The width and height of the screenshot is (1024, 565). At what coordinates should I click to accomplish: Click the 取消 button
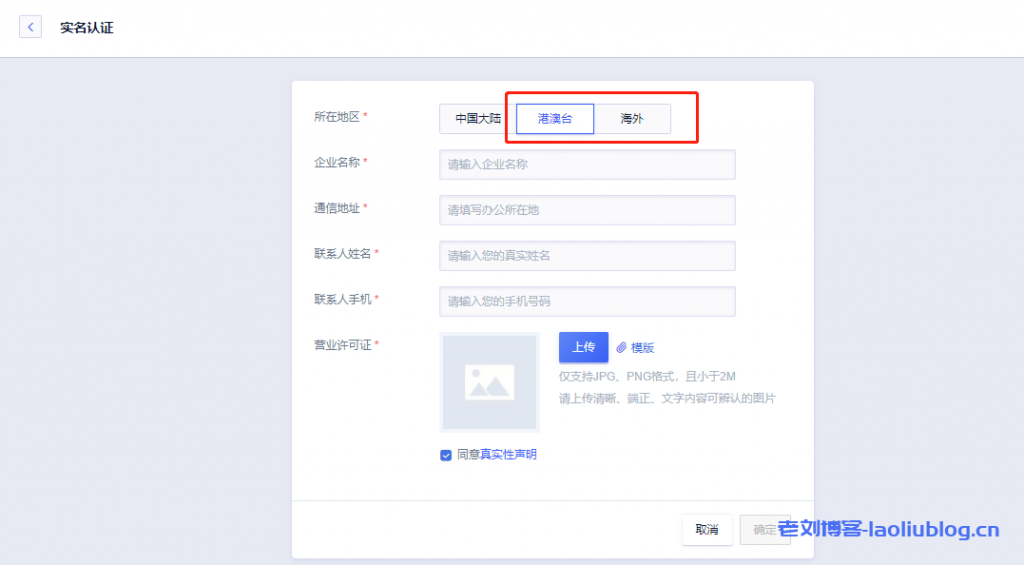707,530
